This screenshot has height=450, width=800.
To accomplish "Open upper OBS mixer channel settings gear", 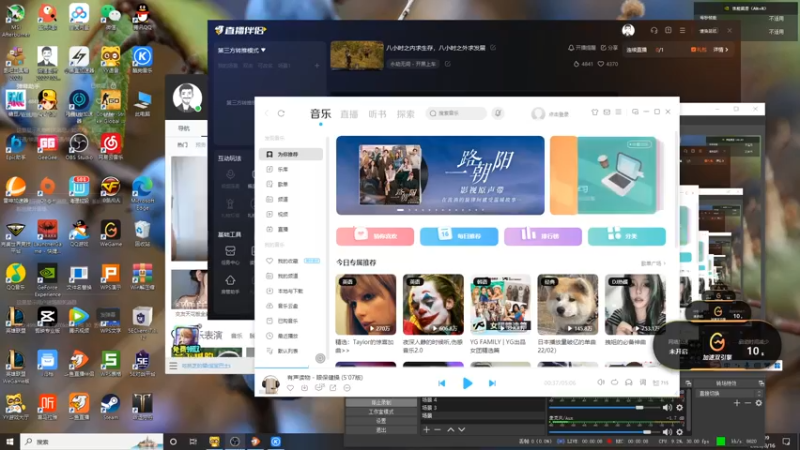I will tap(680, 408).
